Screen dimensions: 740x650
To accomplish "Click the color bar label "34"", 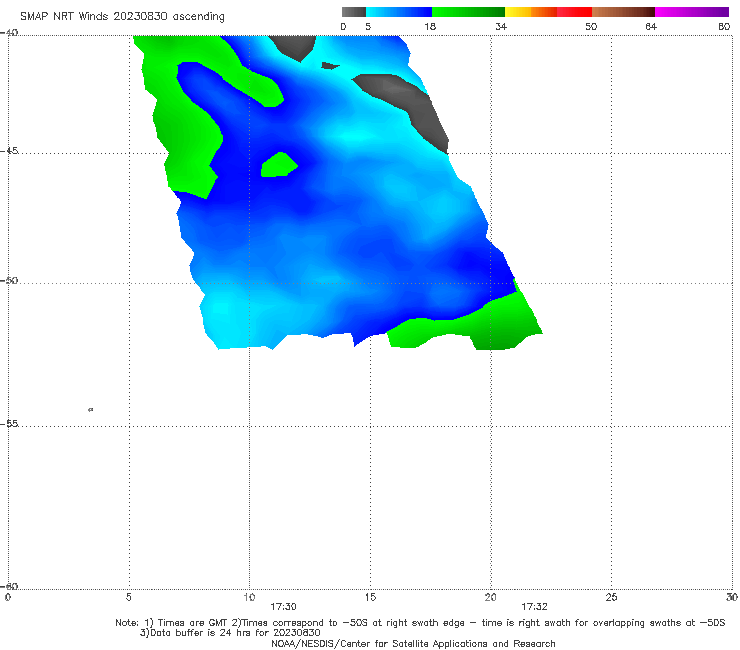I will pyautogui.click(x=501, y=26).
